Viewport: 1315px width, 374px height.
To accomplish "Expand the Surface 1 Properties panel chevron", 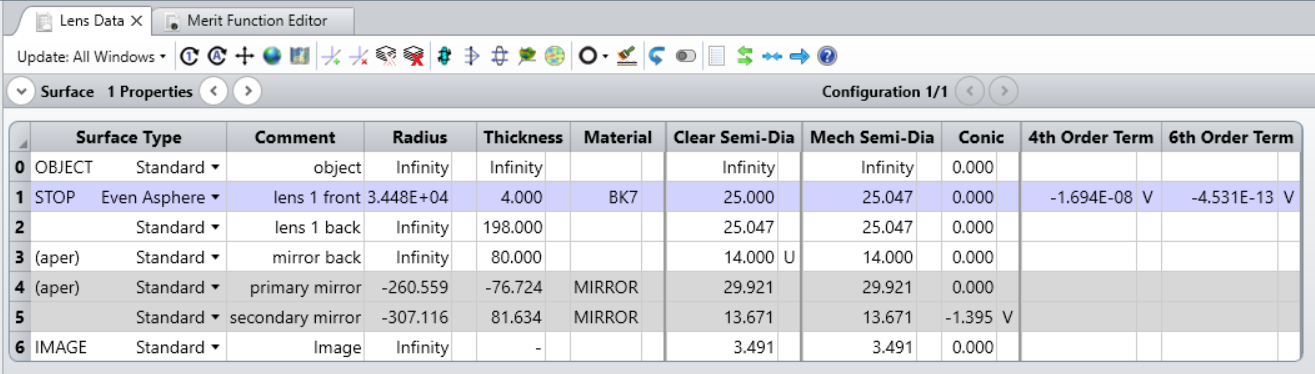I will 21,92.
